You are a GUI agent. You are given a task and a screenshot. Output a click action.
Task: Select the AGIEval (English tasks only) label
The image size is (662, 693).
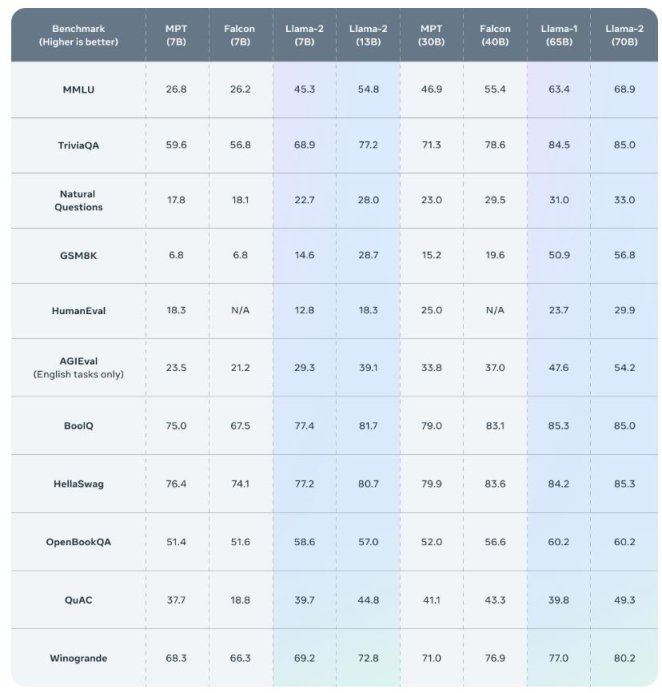click(x=78, y=366)
